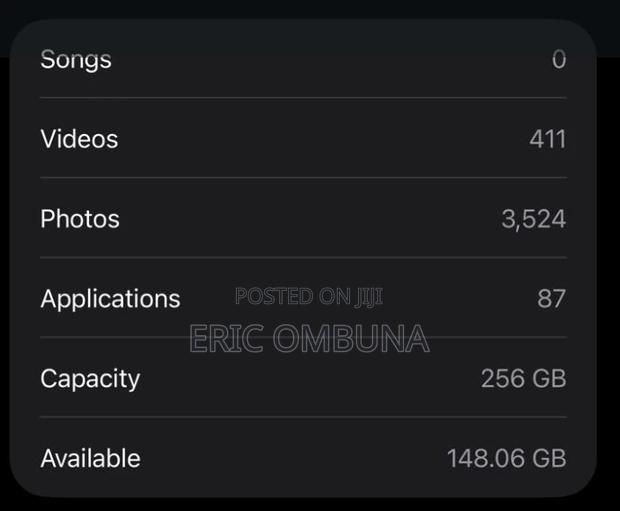Click empty middle area of Videos row
This screenshot has height=511, width=620.
pos(316,139)
